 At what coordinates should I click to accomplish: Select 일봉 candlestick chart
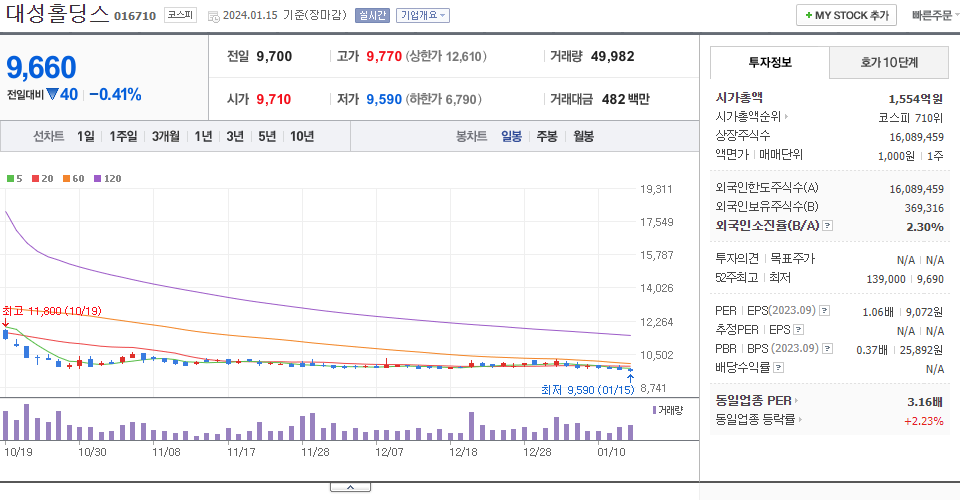[x=511, y=136]
